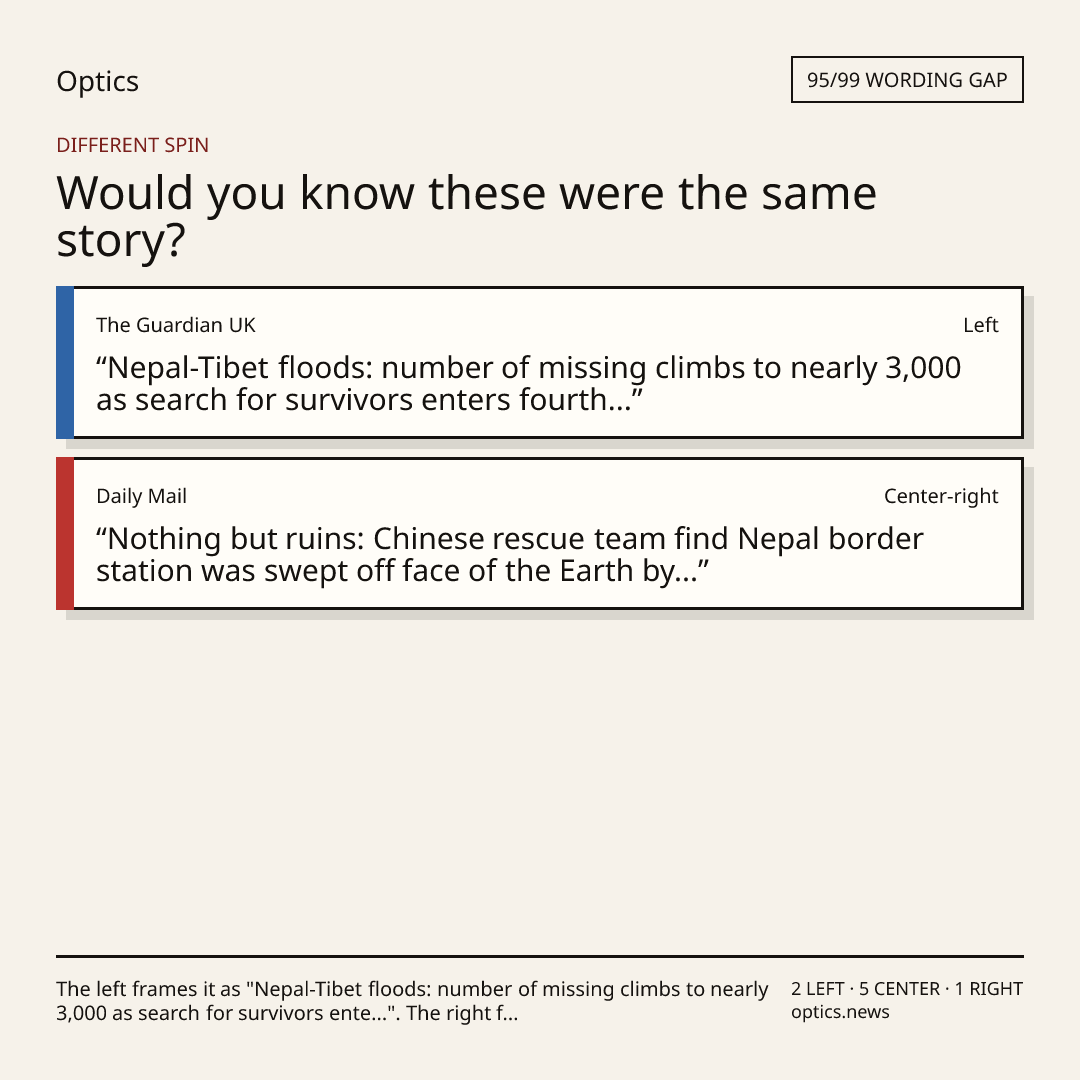Click the '2 LEFT' coverage count

pos(818,989)
